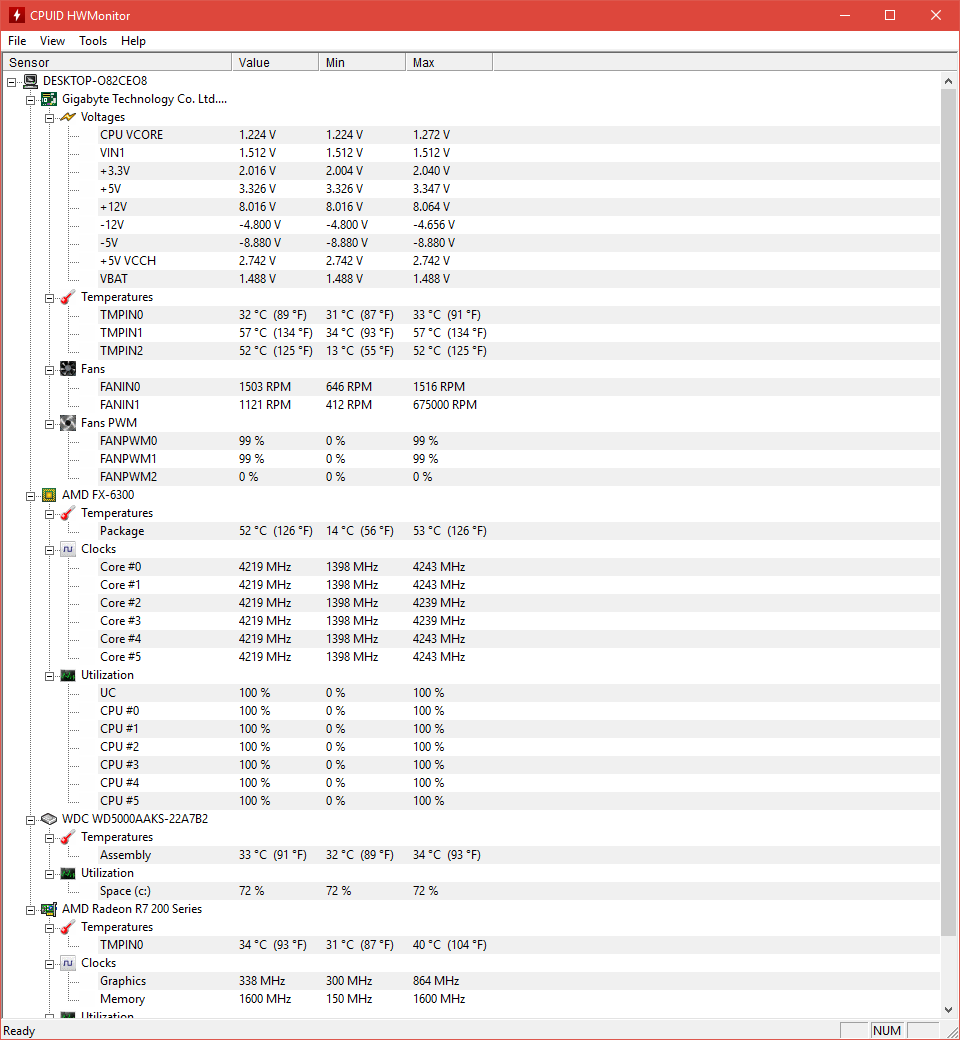Select the FANIN0 row
The image size is (960, 1040).
pyautogui.click(x=519, y=387)
